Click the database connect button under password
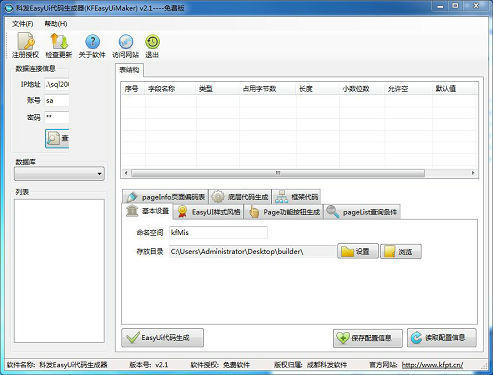Image resolution: width=493 pixels, height=375 pixels. click(57, 138)
